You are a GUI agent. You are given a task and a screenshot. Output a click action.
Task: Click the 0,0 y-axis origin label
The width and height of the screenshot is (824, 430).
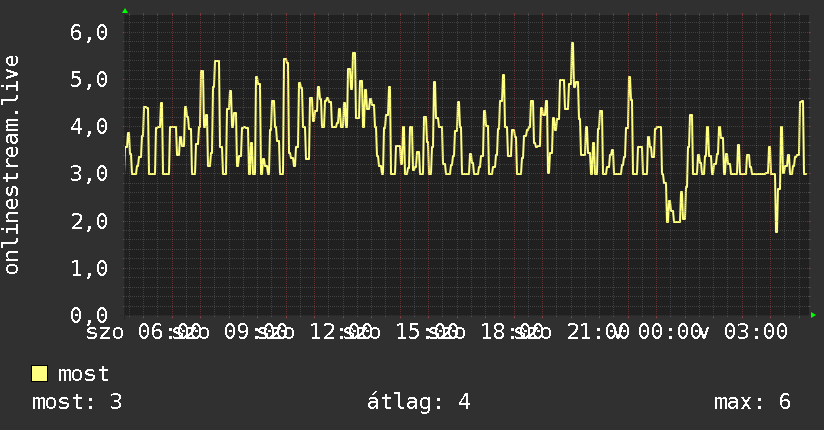(x=89, y=315)
